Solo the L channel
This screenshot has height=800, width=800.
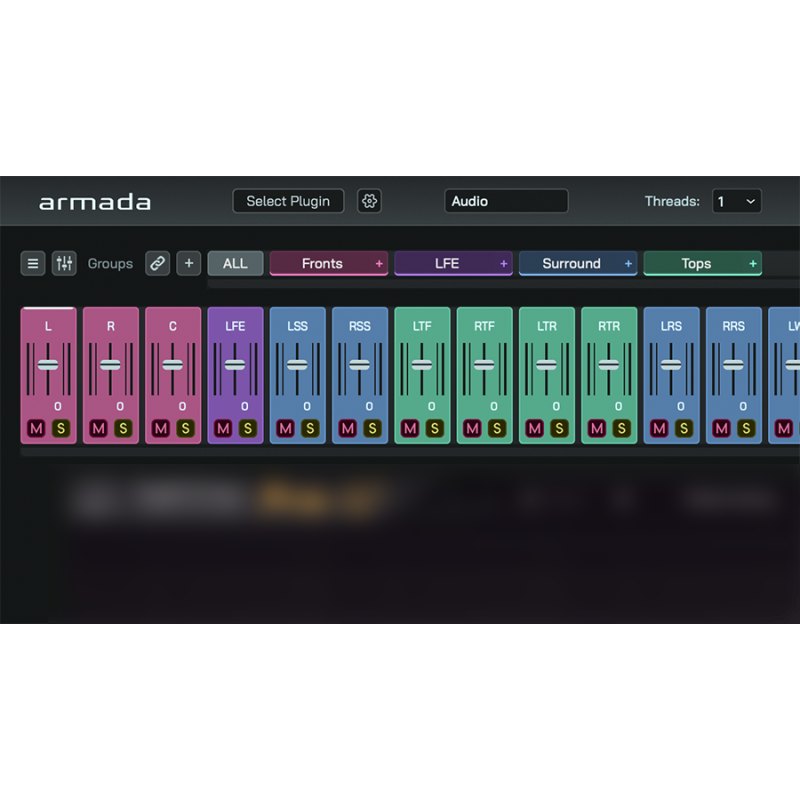click(x=61, y=428)
